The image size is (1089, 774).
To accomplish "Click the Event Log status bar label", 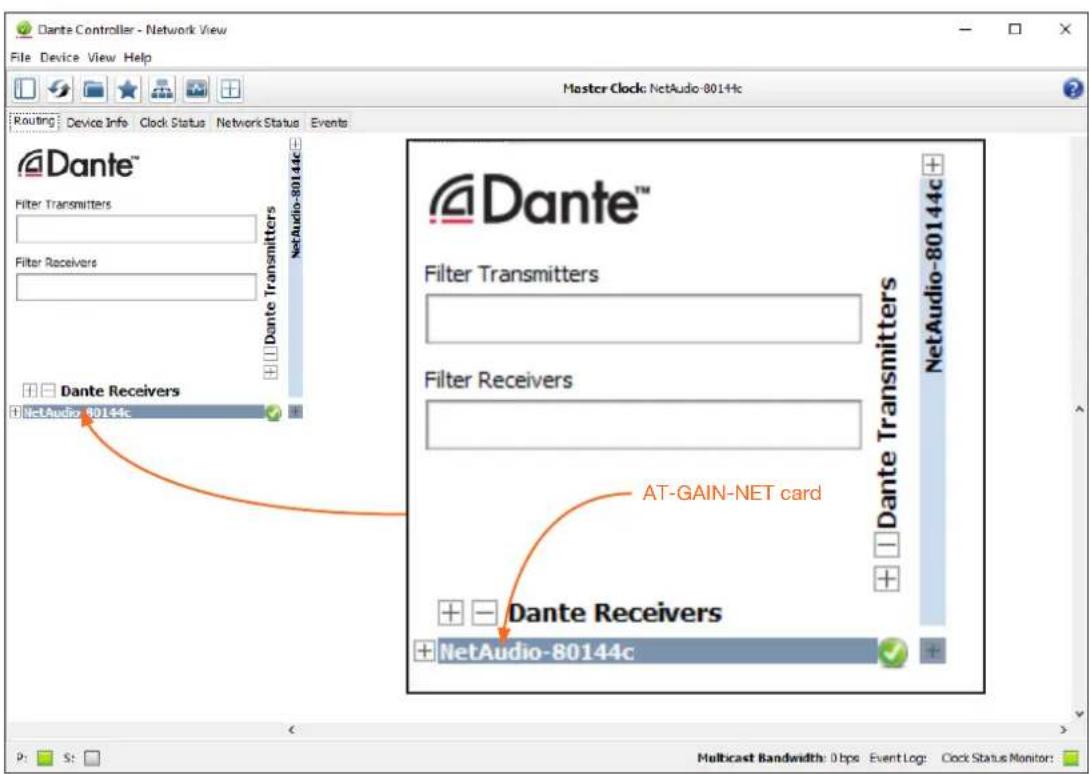I will click(897, 758).
